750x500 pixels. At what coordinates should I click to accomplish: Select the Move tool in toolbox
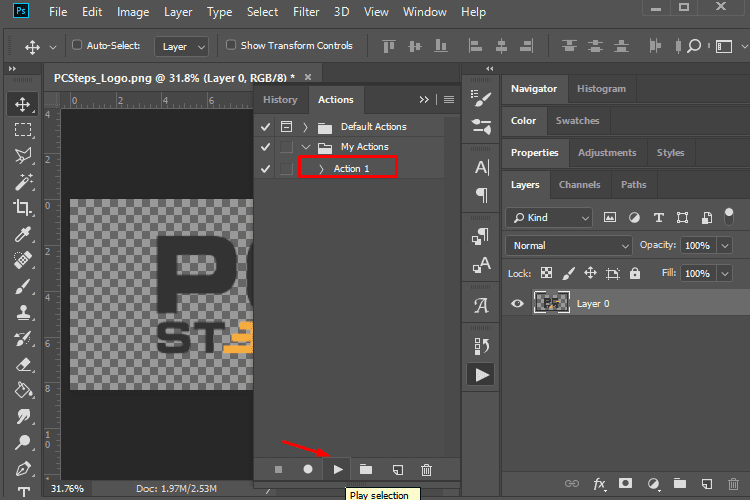pyautogui.click(x=22, y=104)
